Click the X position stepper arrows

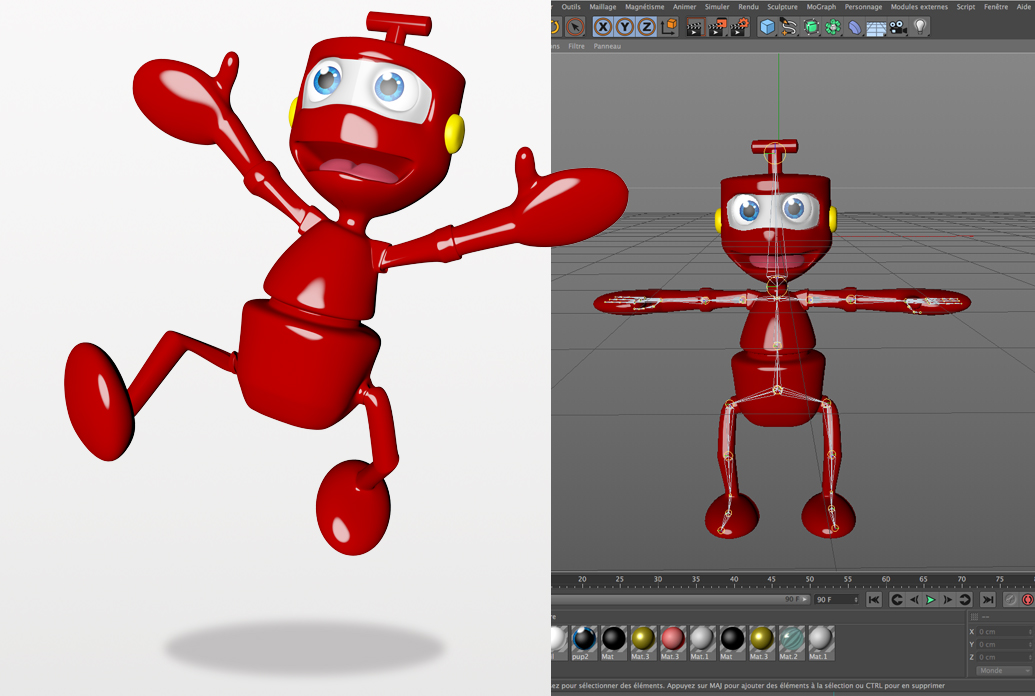[x=1030, y=632]
